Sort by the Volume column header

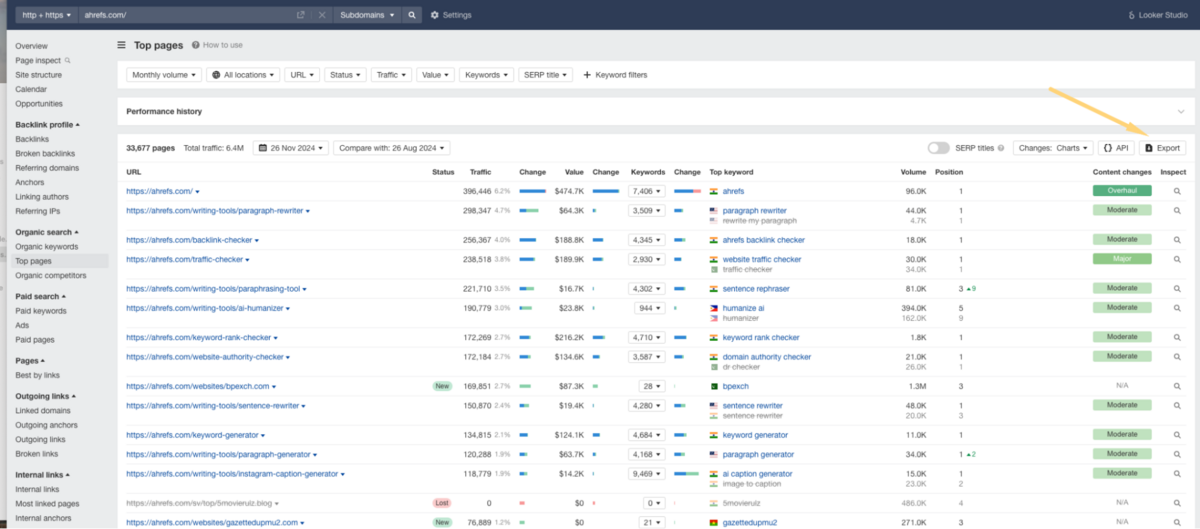coord(913,172)
